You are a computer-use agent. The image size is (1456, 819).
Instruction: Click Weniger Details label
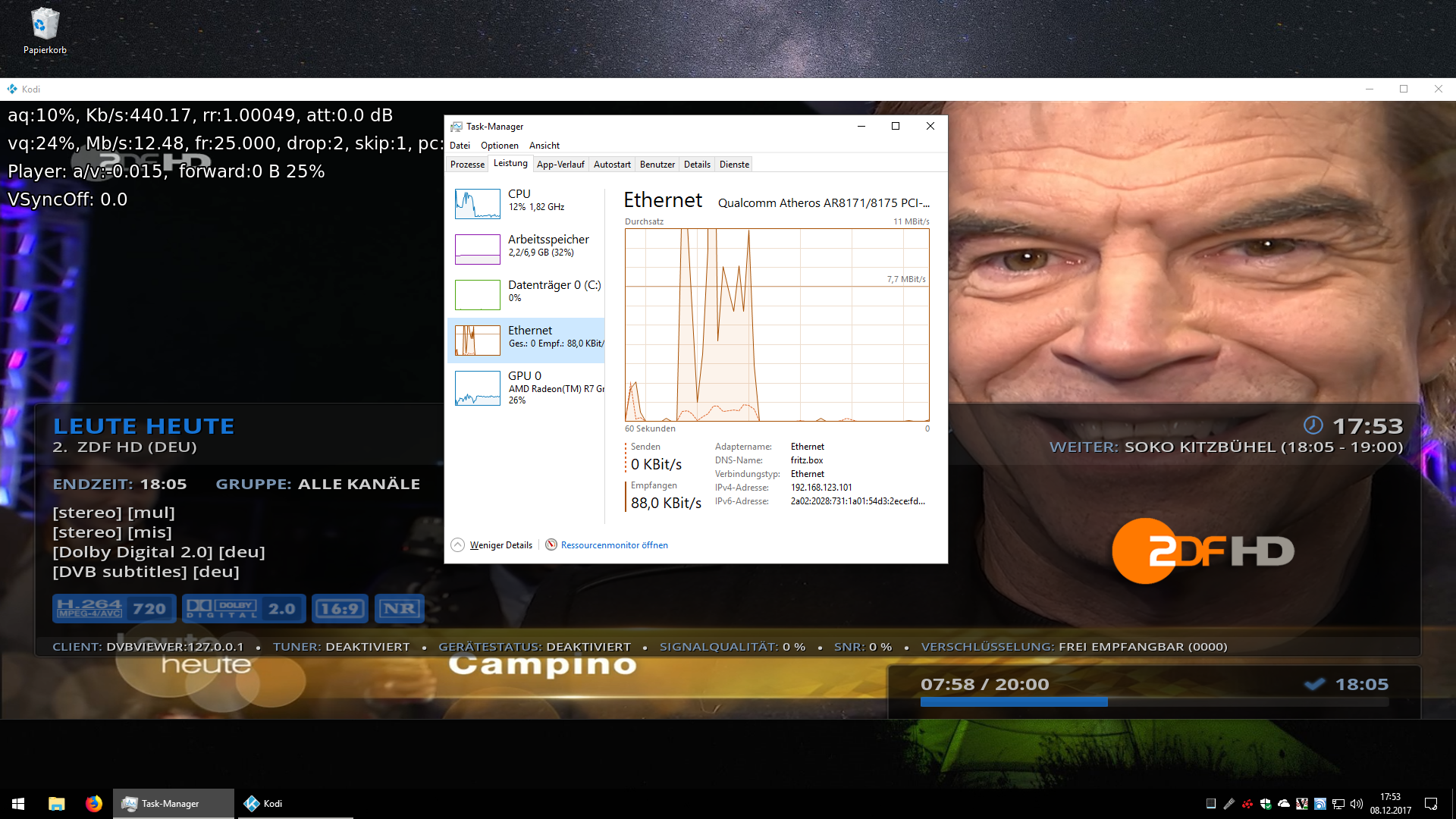(500, 544)
